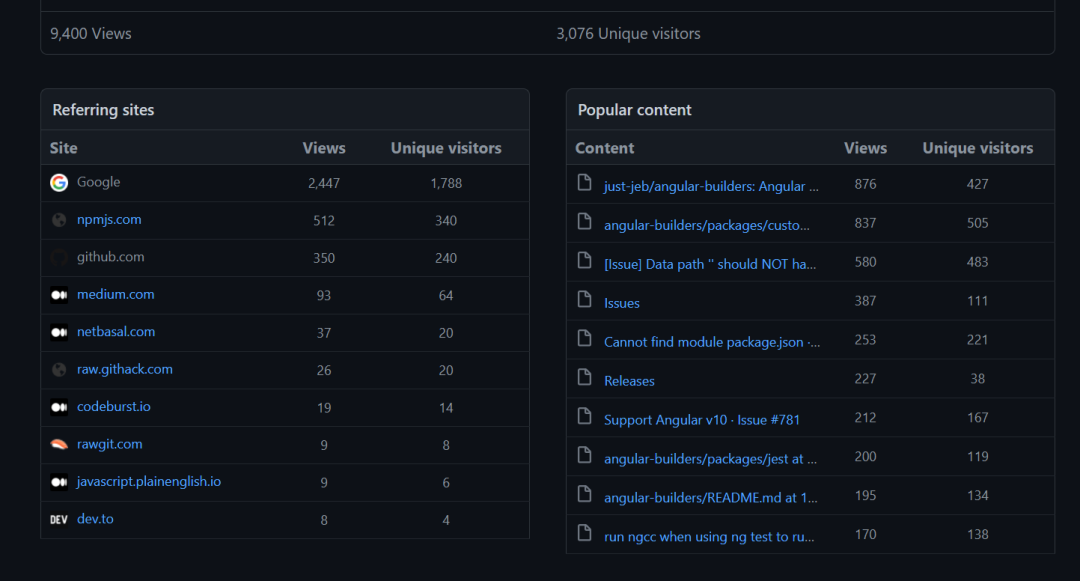The height and width of the screenshot is (581, 1080).
Task: Click the icon beside javascript.plainenglish.io
Action: [59, 482]
